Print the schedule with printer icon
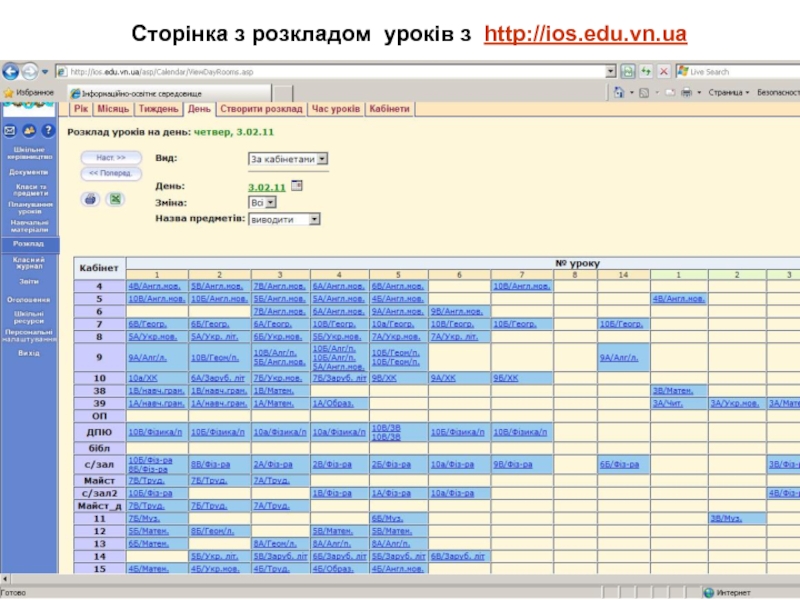The width and height of the screenshot is (800, 600). click(90, 199)
